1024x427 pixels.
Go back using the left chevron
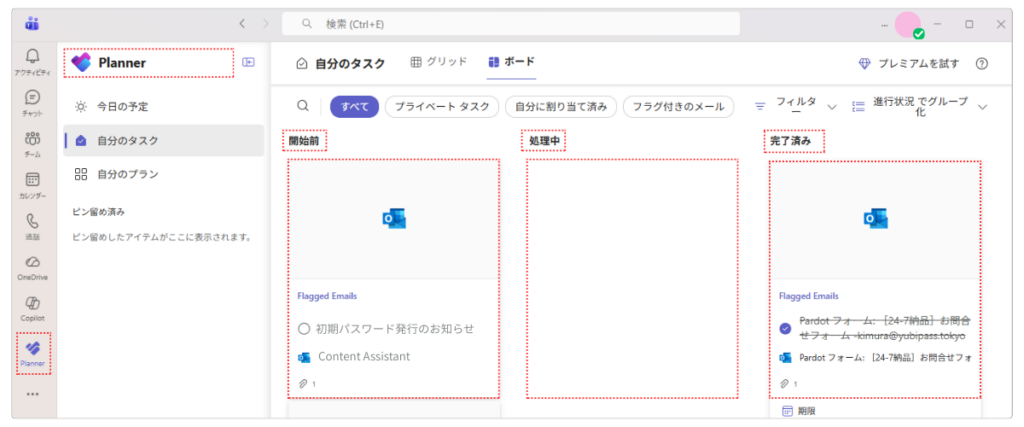pyautogui.click(x=242, y=24)
